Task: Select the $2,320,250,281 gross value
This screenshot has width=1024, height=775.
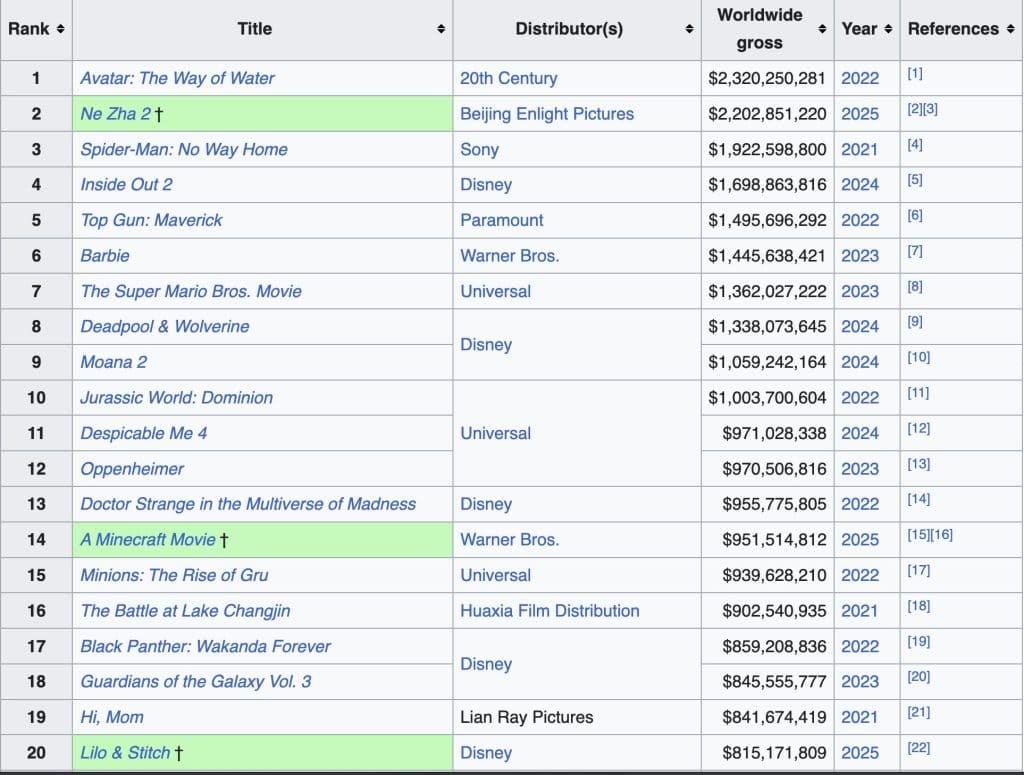Action: [x=767, y=78]
